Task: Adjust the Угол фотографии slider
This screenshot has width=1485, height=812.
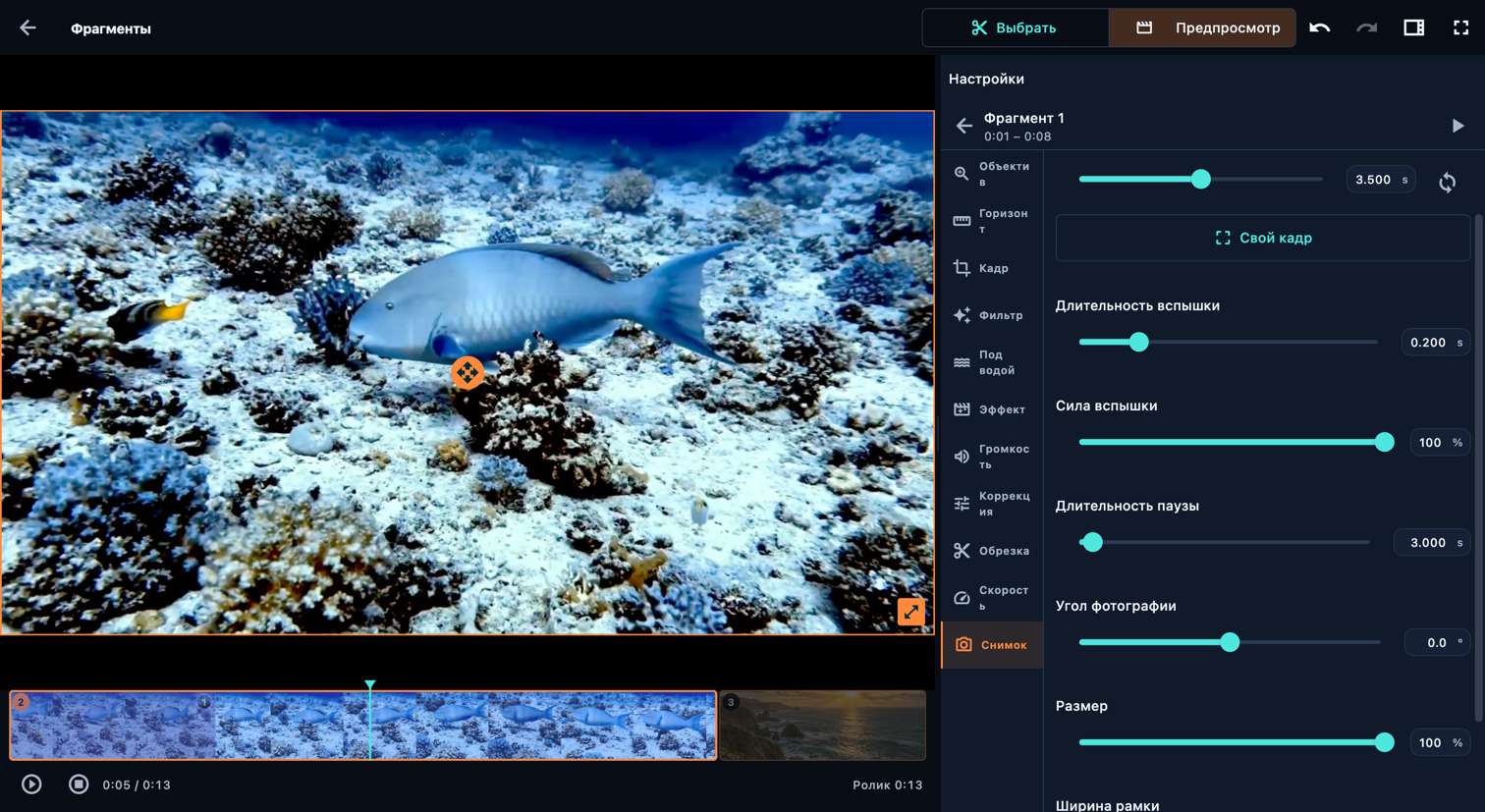Action: coord(1230,642)
